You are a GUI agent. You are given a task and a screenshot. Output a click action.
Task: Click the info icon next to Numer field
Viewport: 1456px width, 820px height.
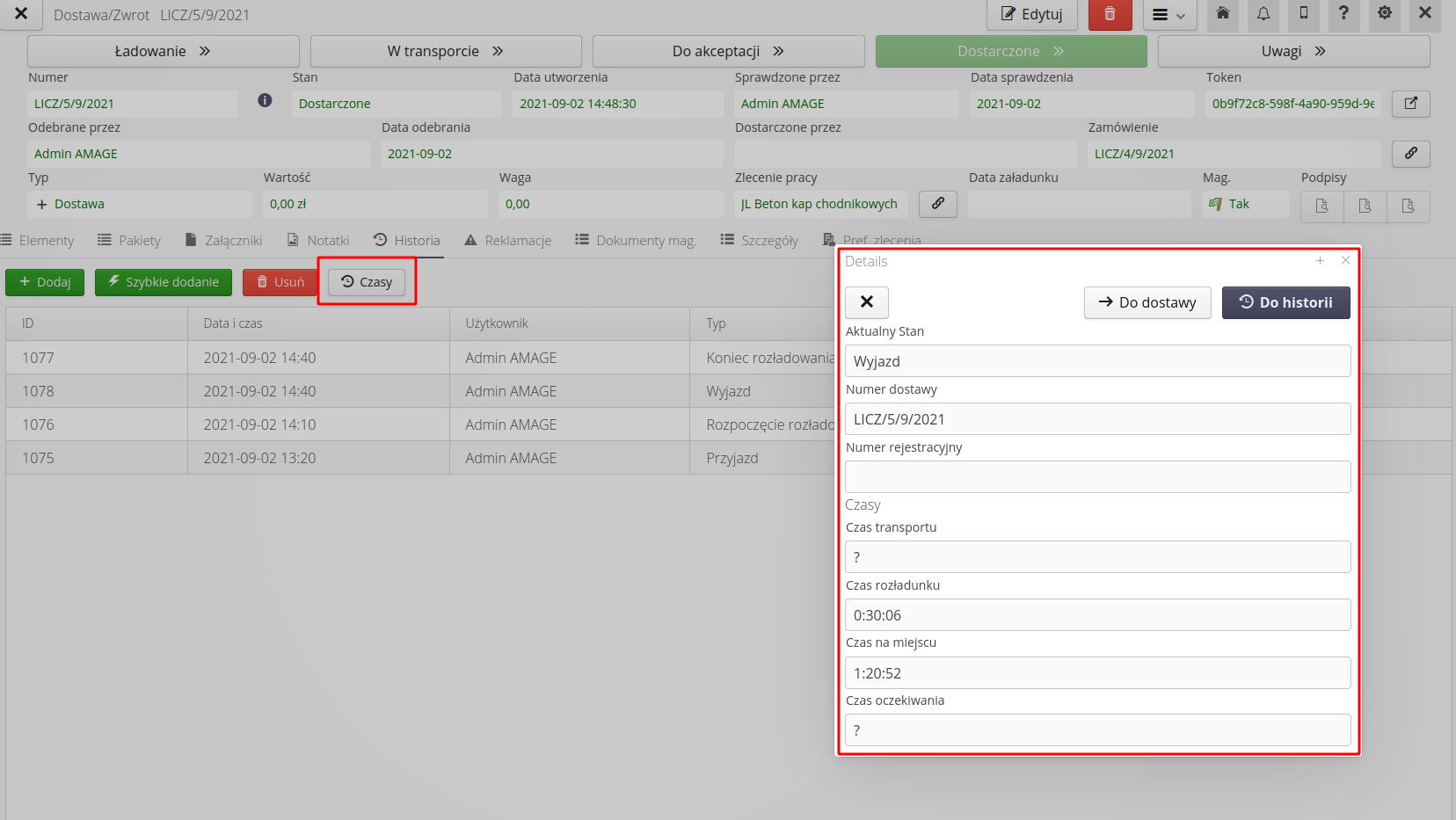(x=265, y=101)
